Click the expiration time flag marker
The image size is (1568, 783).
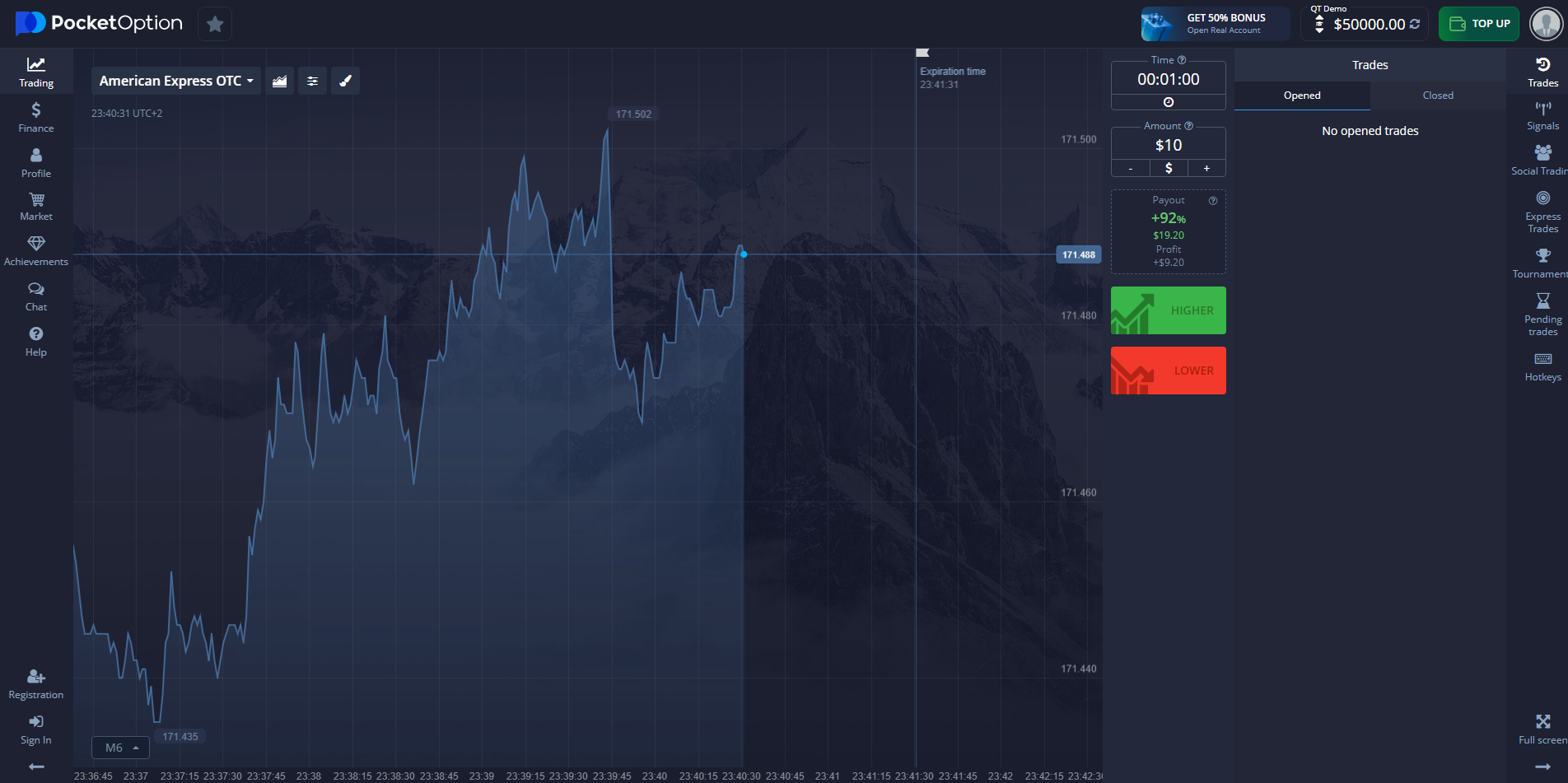(922, 53)
